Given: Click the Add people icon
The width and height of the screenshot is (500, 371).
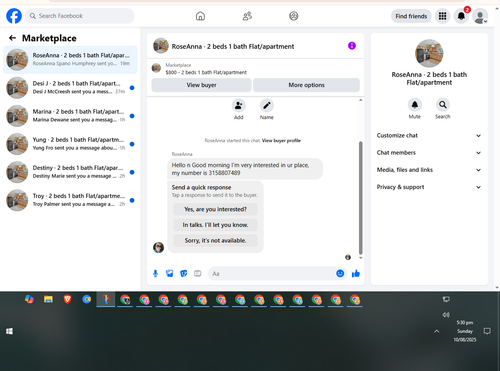Looking at the screenshot, I should coord(239,106).
